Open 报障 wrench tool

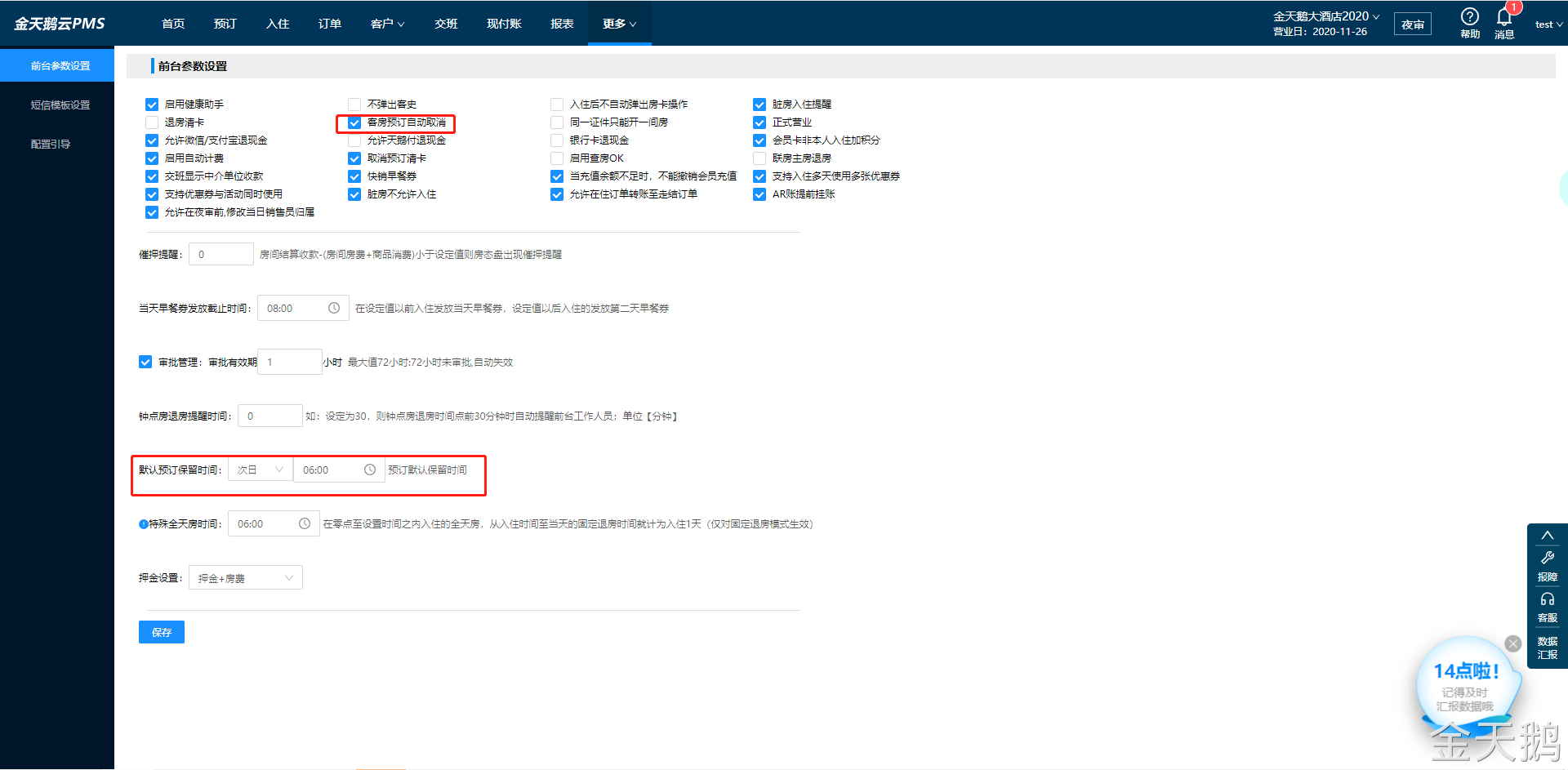[1547, 566]
